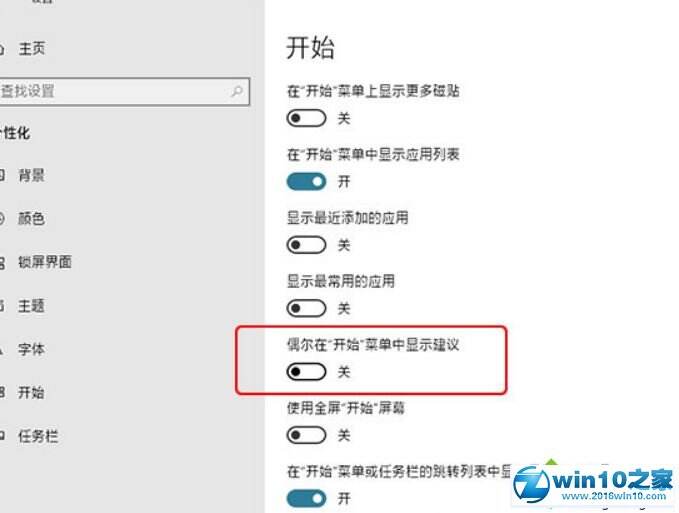
Task: Click the Background (背景) sidebar icon
Action: [2, 175]
